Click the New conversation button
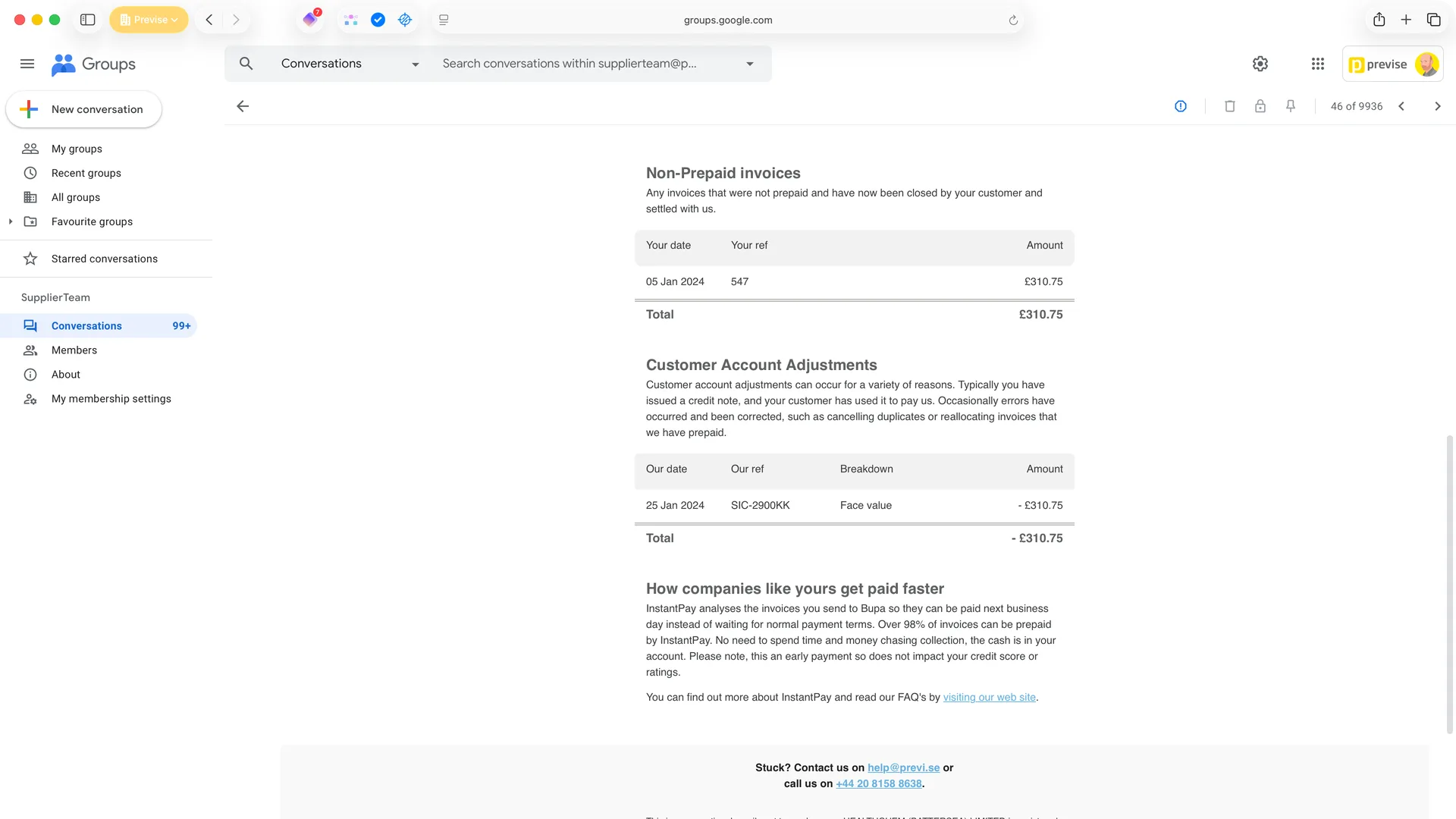This screenshot has height=819, width=1456. point(83,109)
